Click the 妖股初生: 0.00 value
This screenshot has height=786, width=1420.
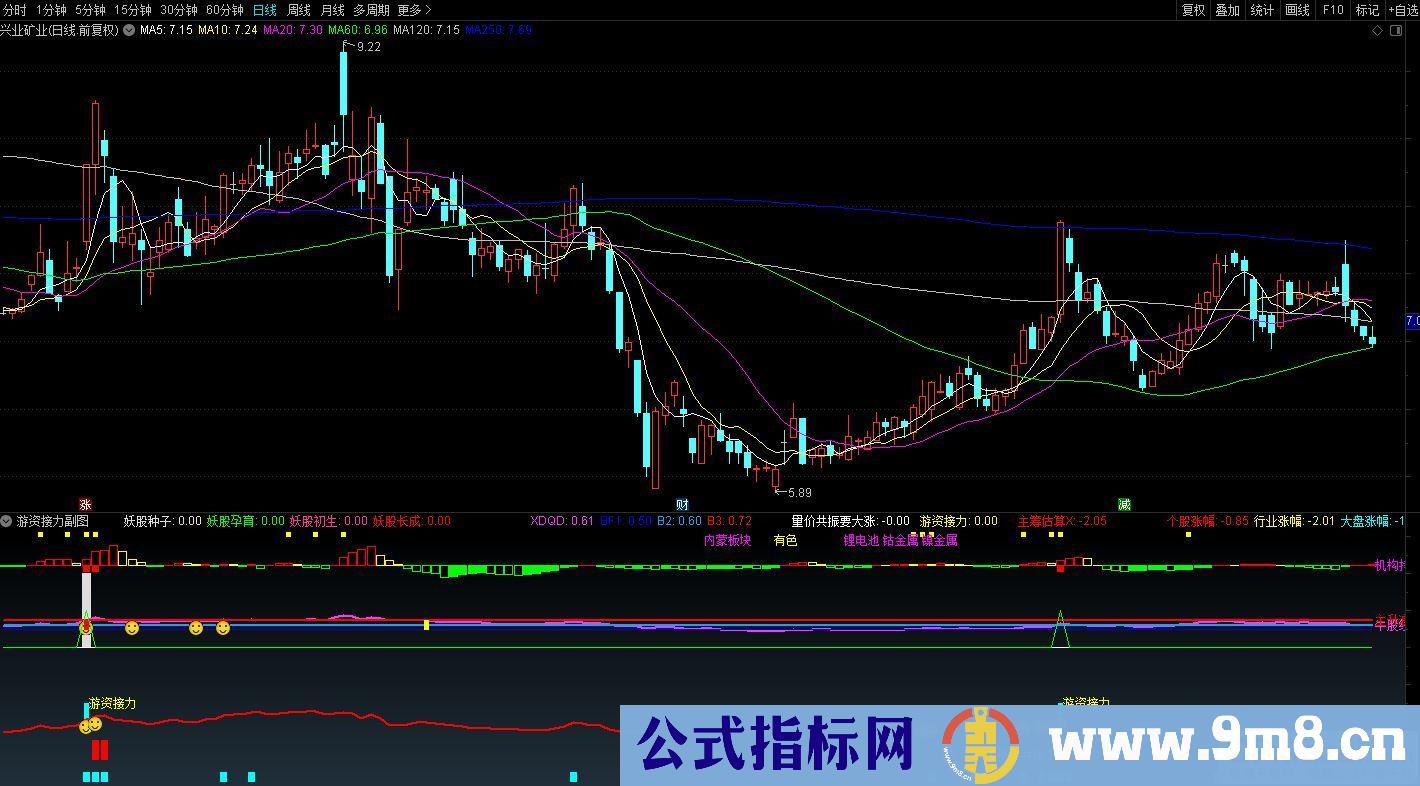click(x=328, y=521)
